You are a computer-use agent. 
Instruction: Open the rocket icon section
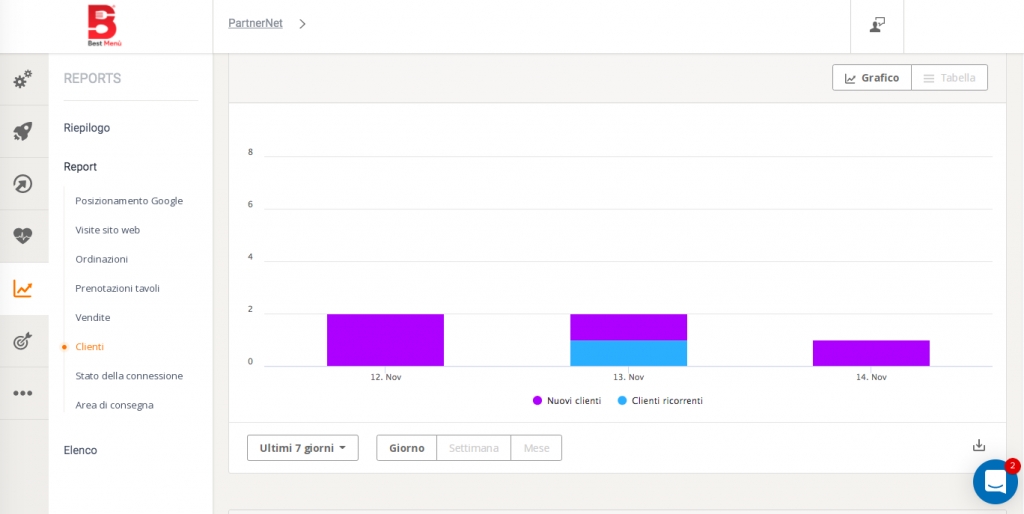[x=23, y=131]
